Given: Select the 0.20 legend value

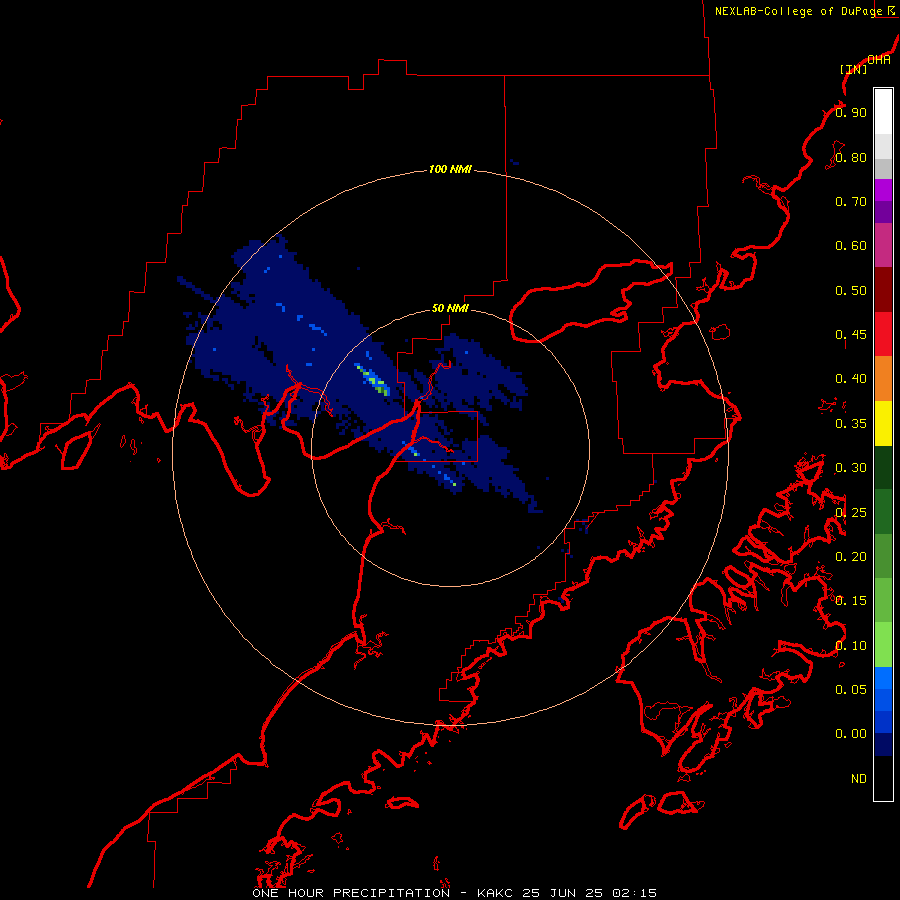Looking at the screenshot, I should (x=851, y=557).
